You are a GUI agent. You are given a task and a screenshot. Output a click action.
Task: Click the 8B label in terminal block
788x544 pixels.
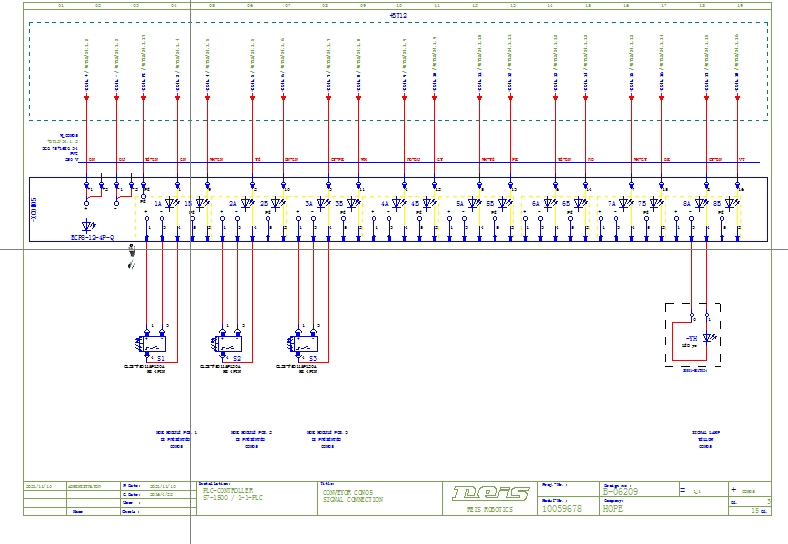pyautogui.click(x=717, y=204)
